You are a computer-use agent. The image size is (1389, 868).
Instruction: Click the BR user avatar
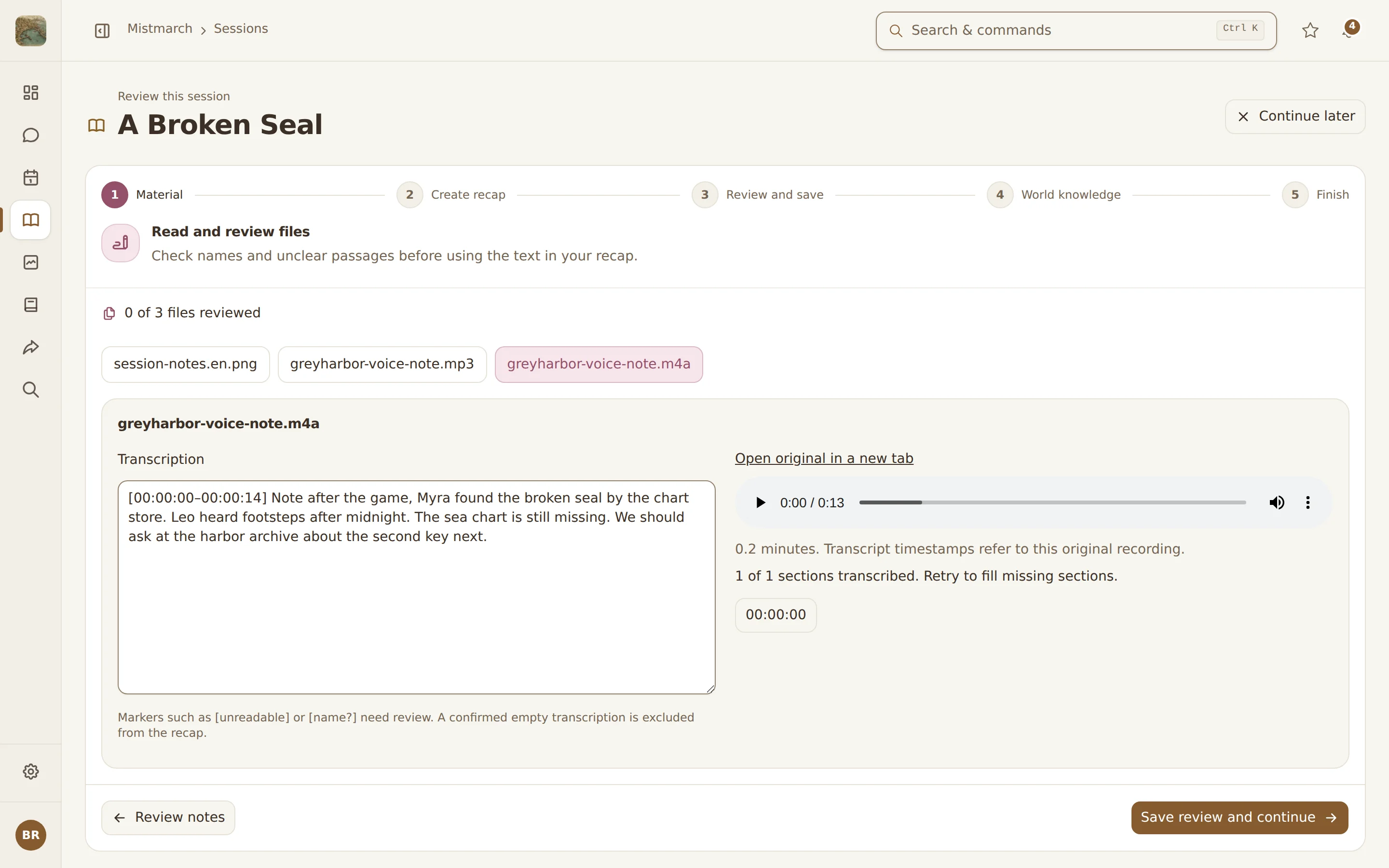pos(30,835)
